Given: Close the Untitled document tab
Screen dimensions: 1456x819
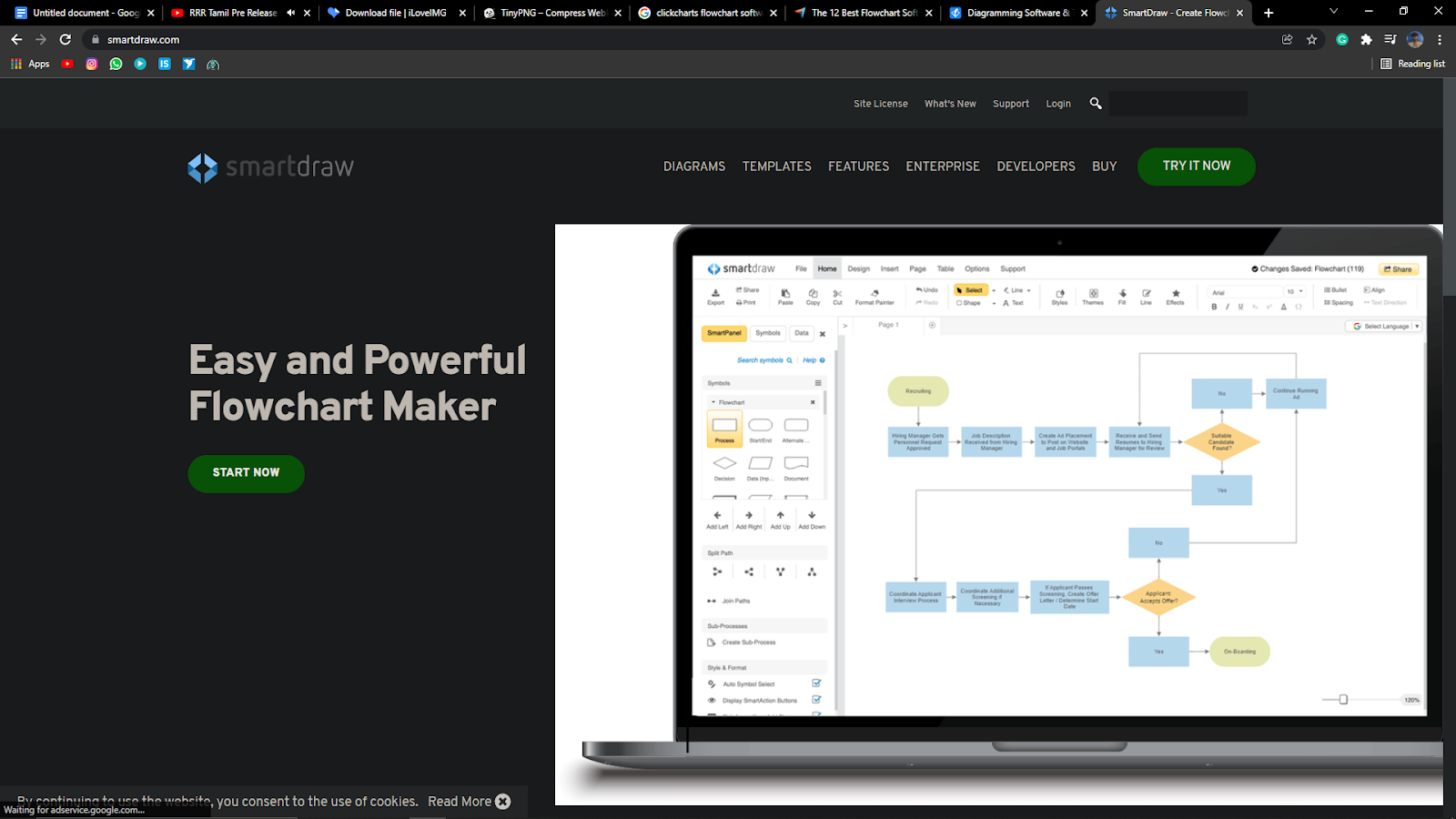Looking at the screenshot, I should coord(151,13).
